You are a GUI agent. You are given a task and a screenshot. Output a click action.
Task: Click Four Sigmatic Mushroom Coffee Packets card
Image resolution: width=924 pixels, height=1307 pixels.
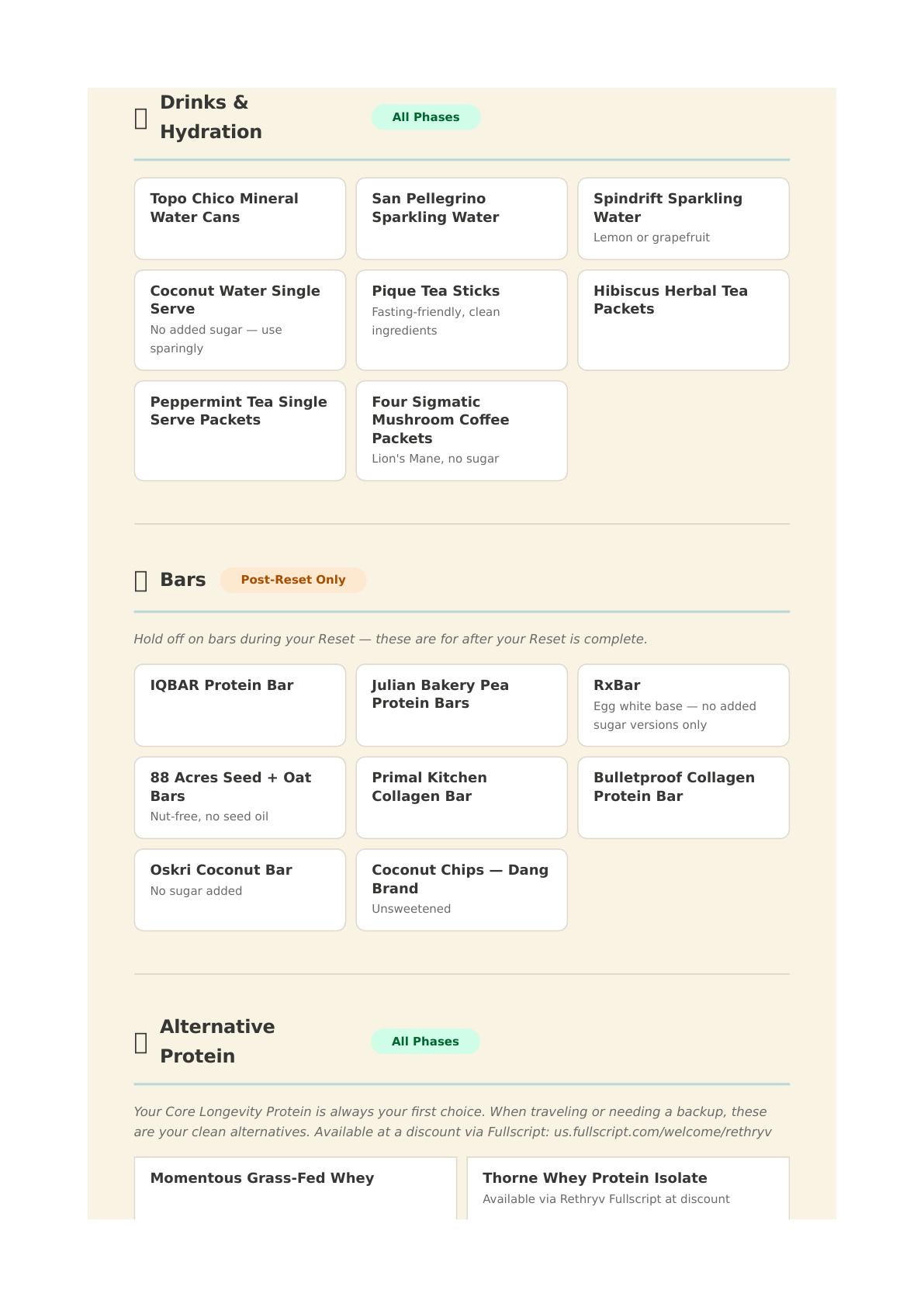(462, 431)
